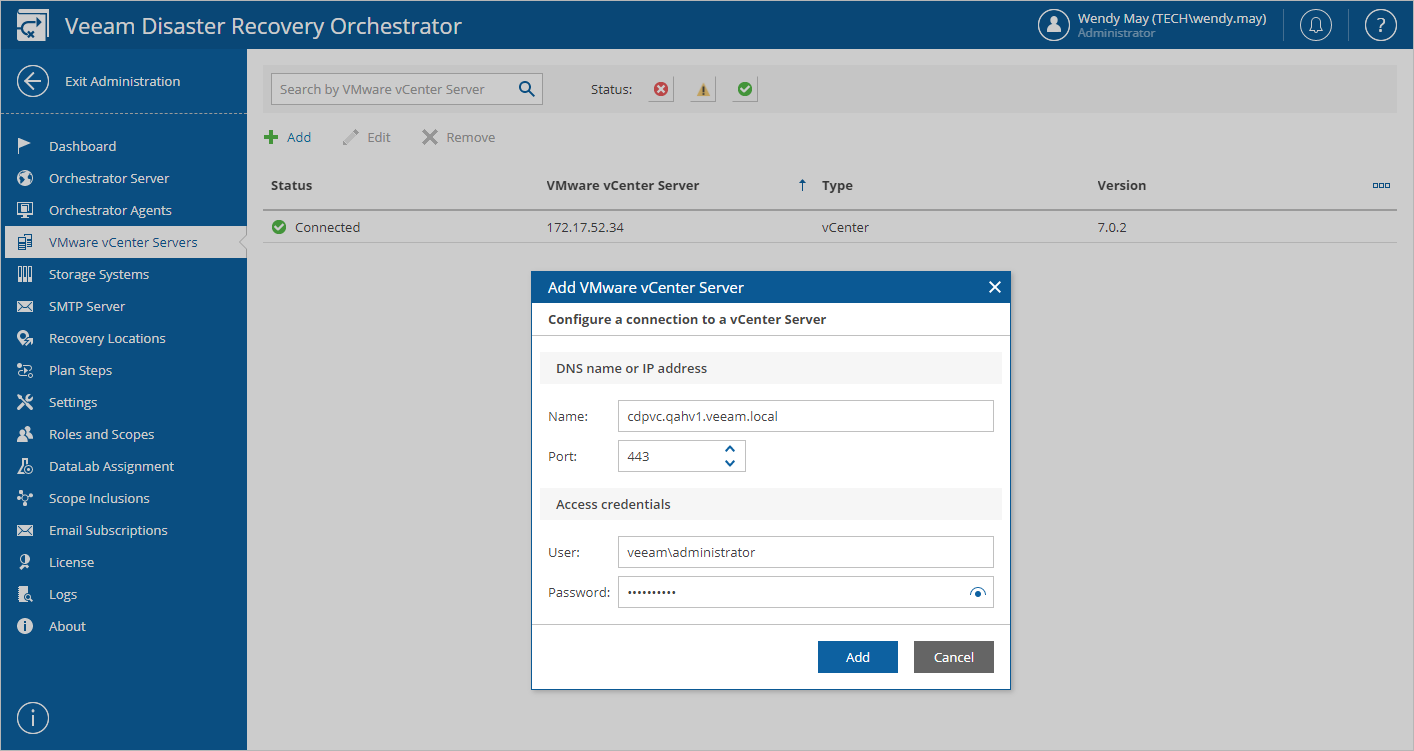Open Storage Systems page
The height and width of the screenshot is (751, 1414).
click(99, 274)
